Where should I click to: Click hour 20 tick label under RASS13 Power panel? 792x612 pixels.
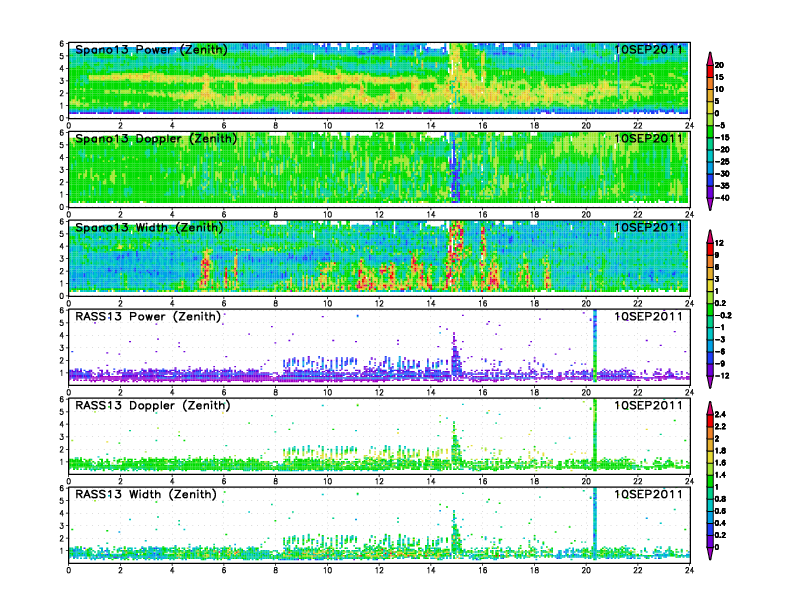point(586,392)
